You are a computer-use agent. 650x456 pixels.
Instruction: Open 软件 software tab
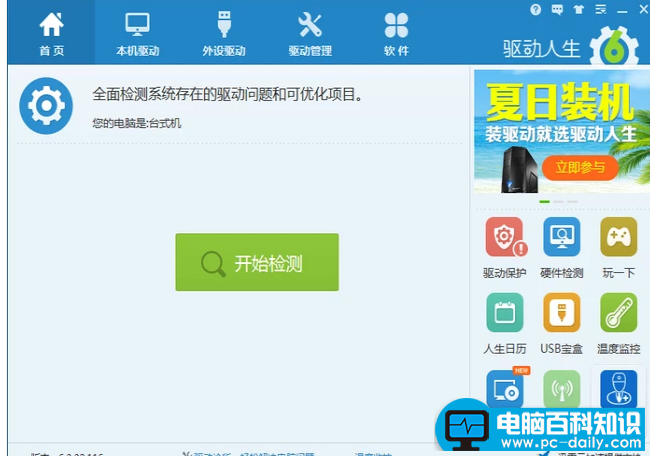tap(396, 33)
